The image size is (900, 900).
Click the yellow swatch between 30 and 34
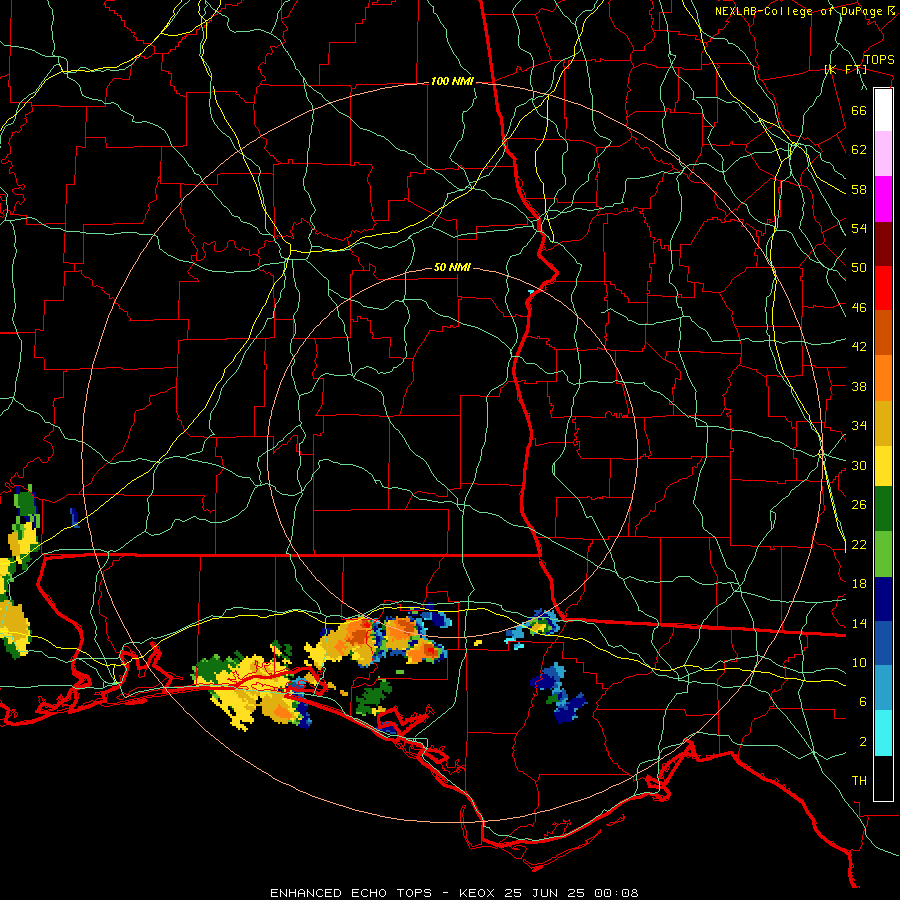tap(883, 465)
